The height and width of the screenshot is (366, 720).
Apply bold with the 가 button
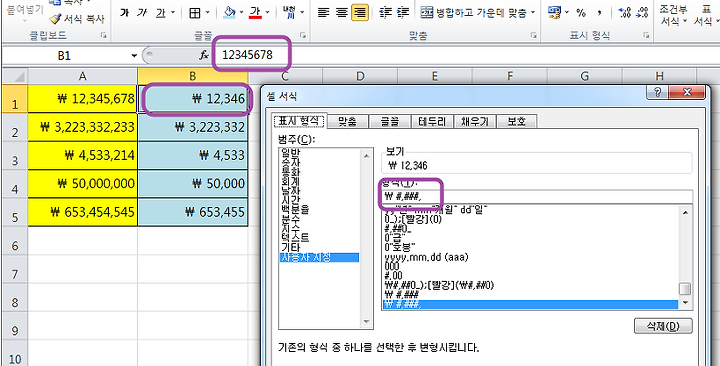(124, 13)
